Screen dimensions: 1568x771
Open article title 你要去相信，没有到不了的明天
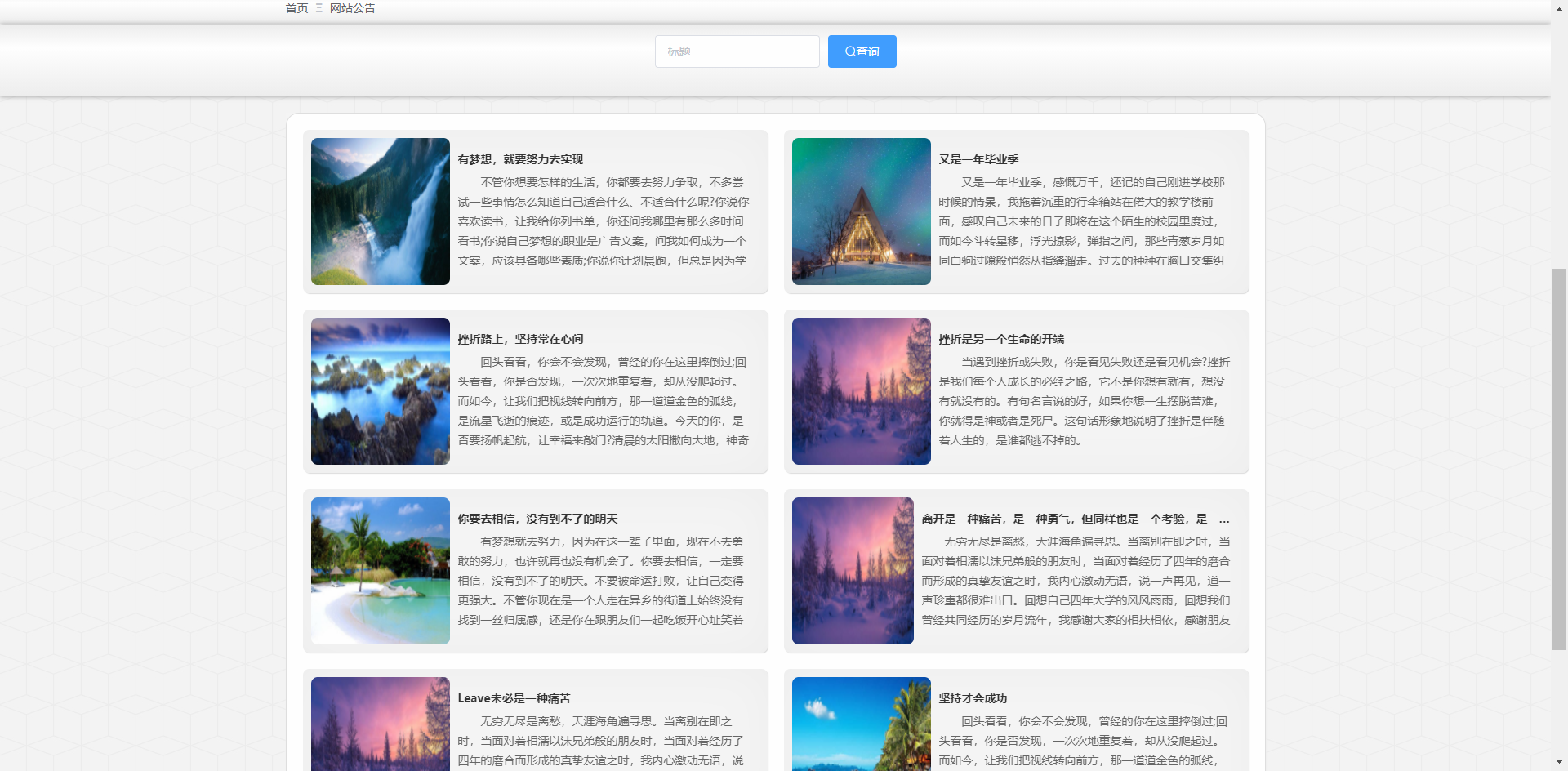537,519
